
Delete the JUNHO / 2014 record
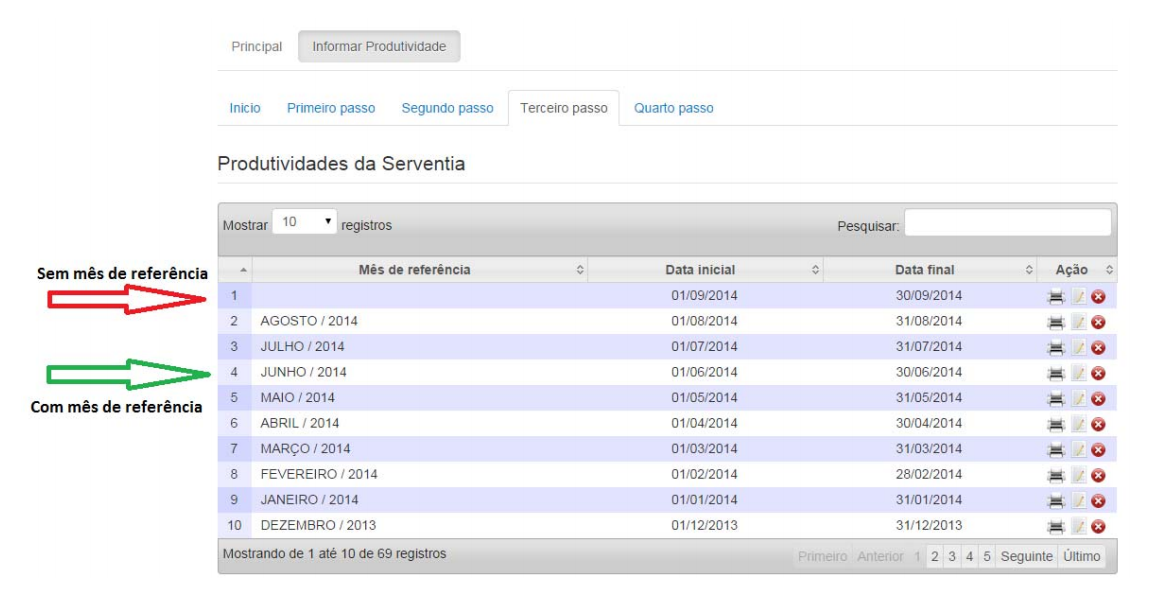[1098, 373]
